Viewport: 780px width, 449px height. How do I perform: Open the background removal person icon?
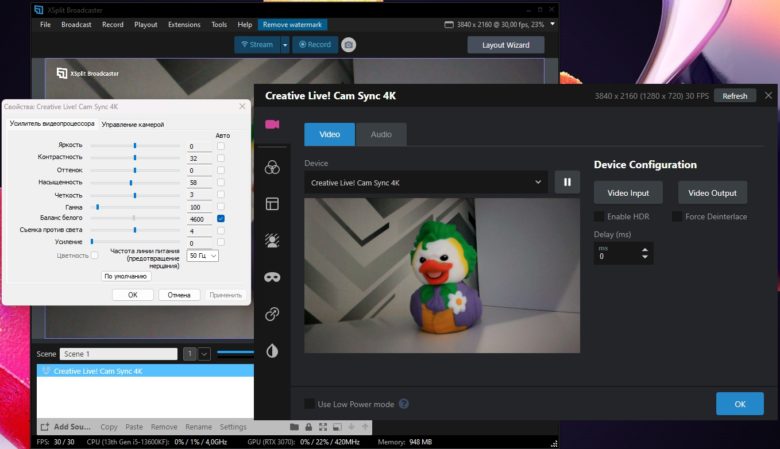[272, 241]
